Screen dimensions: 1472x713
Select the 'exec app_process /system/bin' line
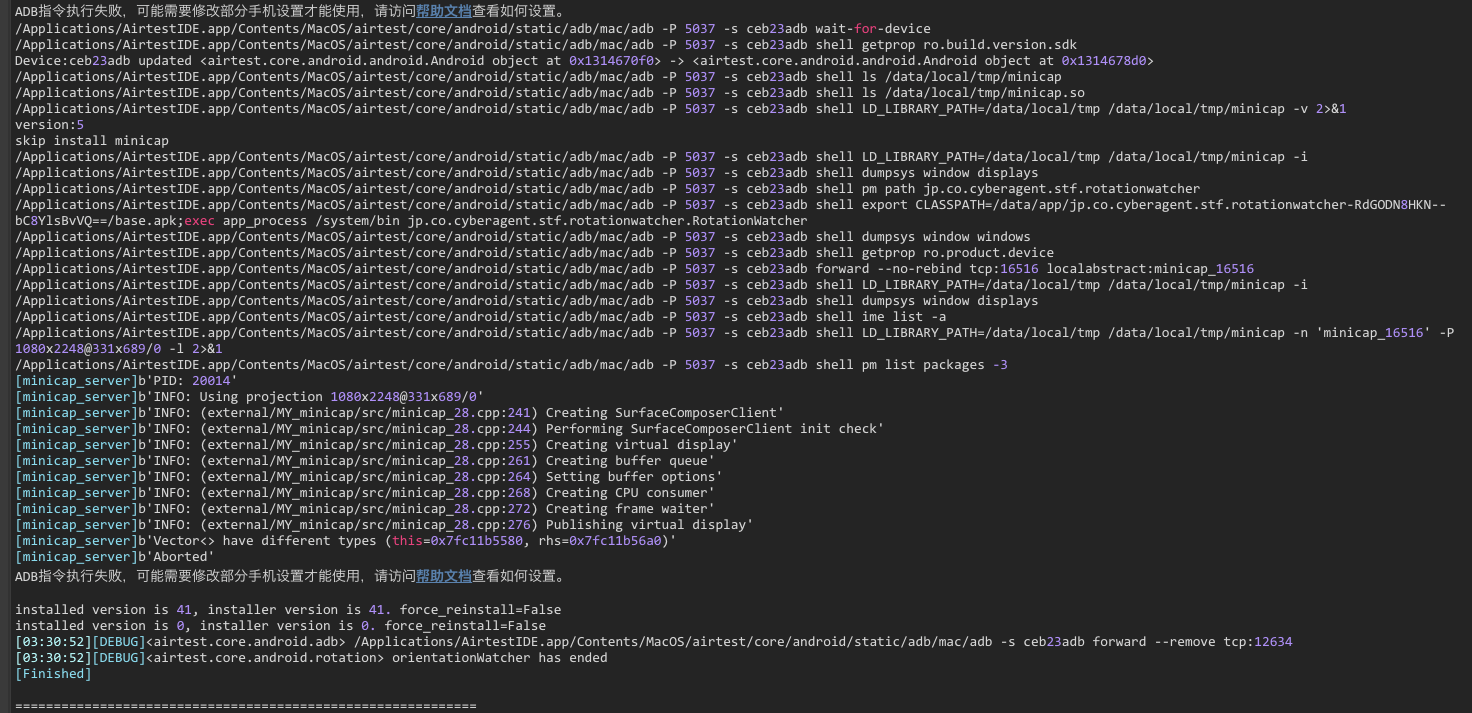click(x=411, y=221)
